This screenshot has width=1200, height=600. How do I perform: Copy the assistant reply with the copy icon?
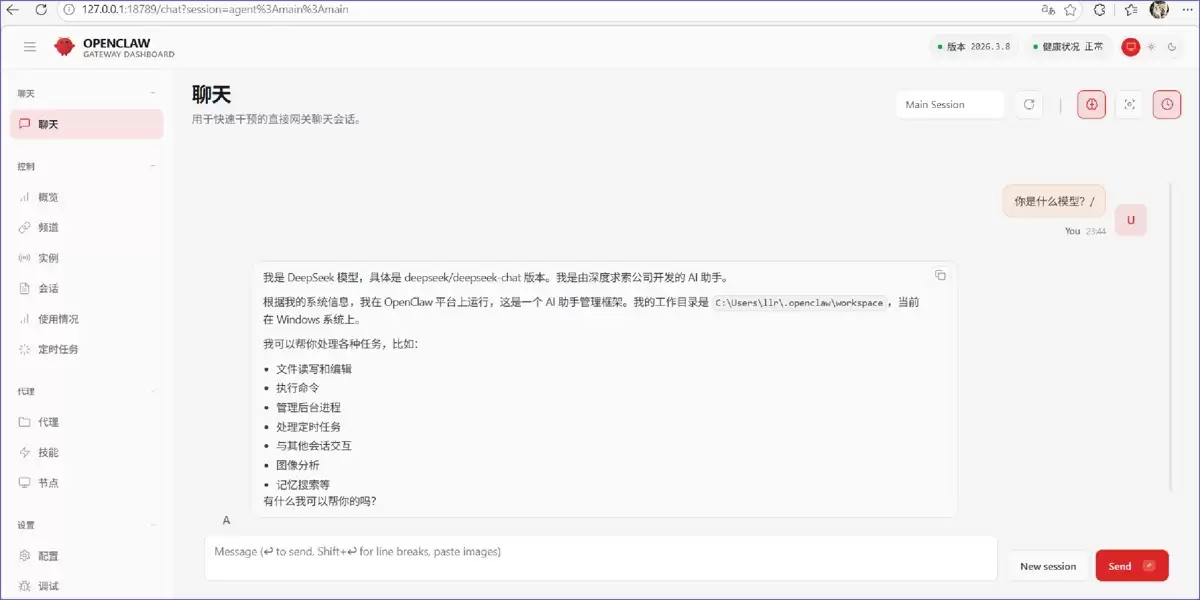coord(940,275)
